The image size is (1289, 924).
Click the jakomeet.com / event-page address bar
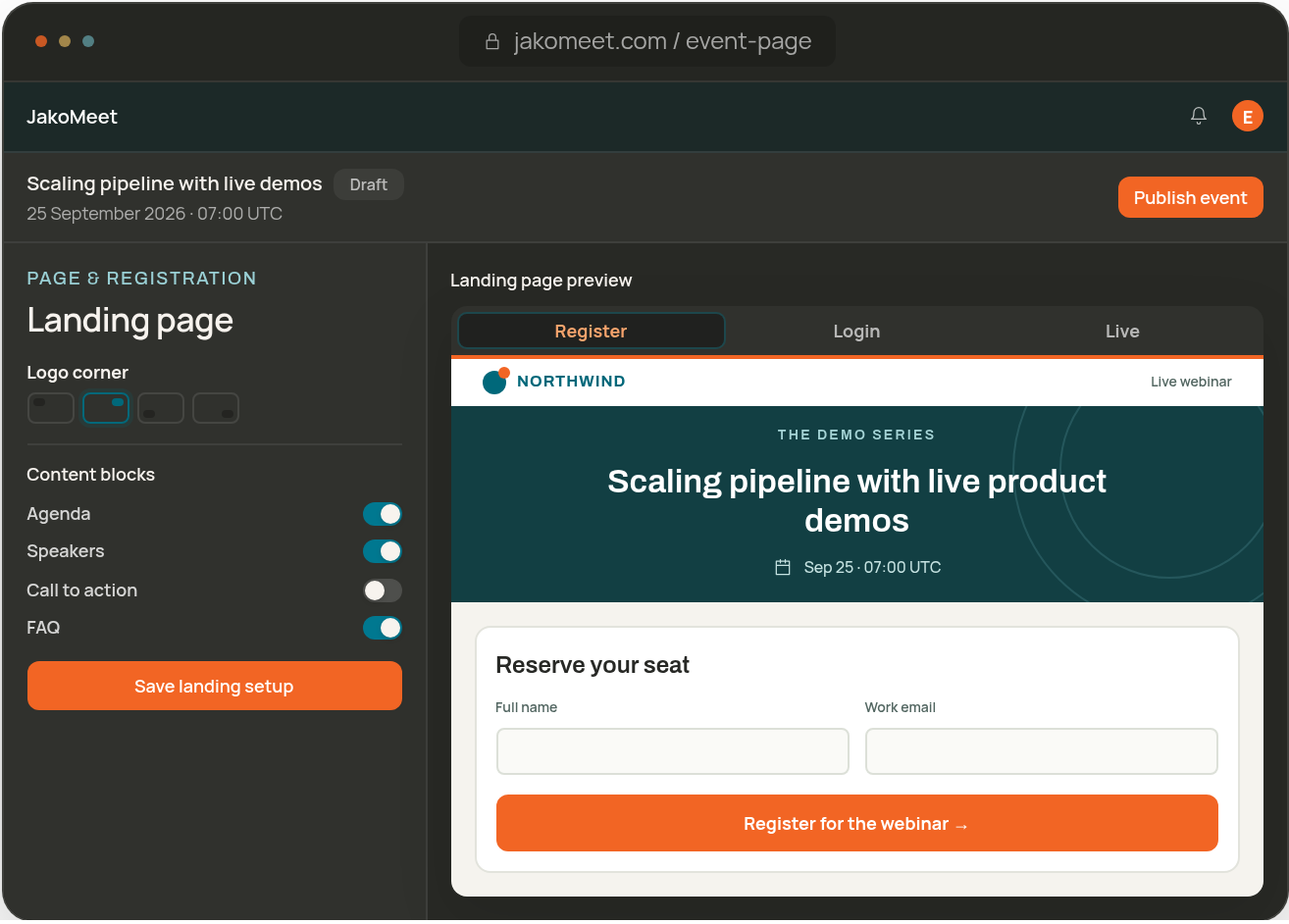coord(647,41)
